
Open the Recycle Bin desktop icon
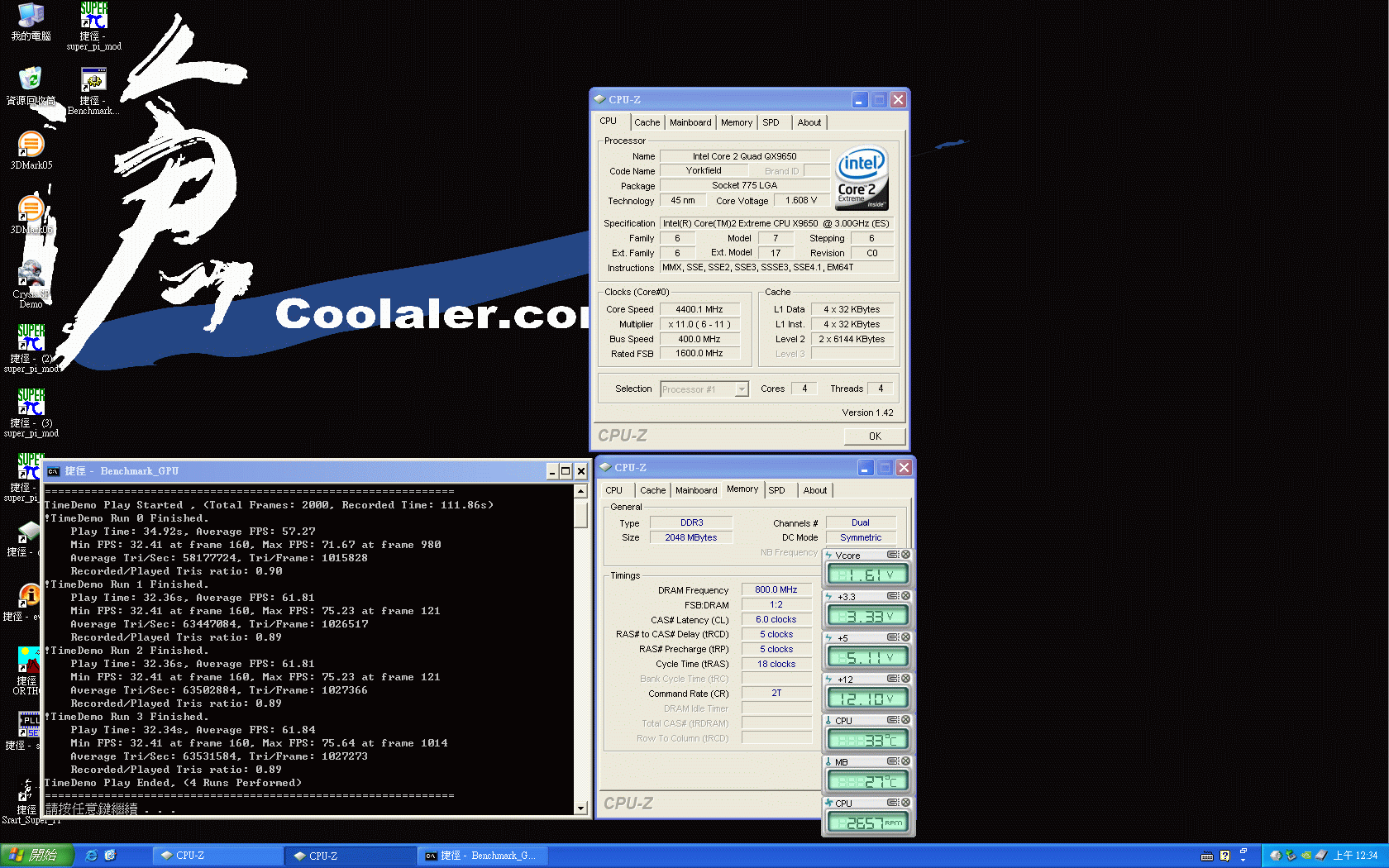click(x=31, y=86)
